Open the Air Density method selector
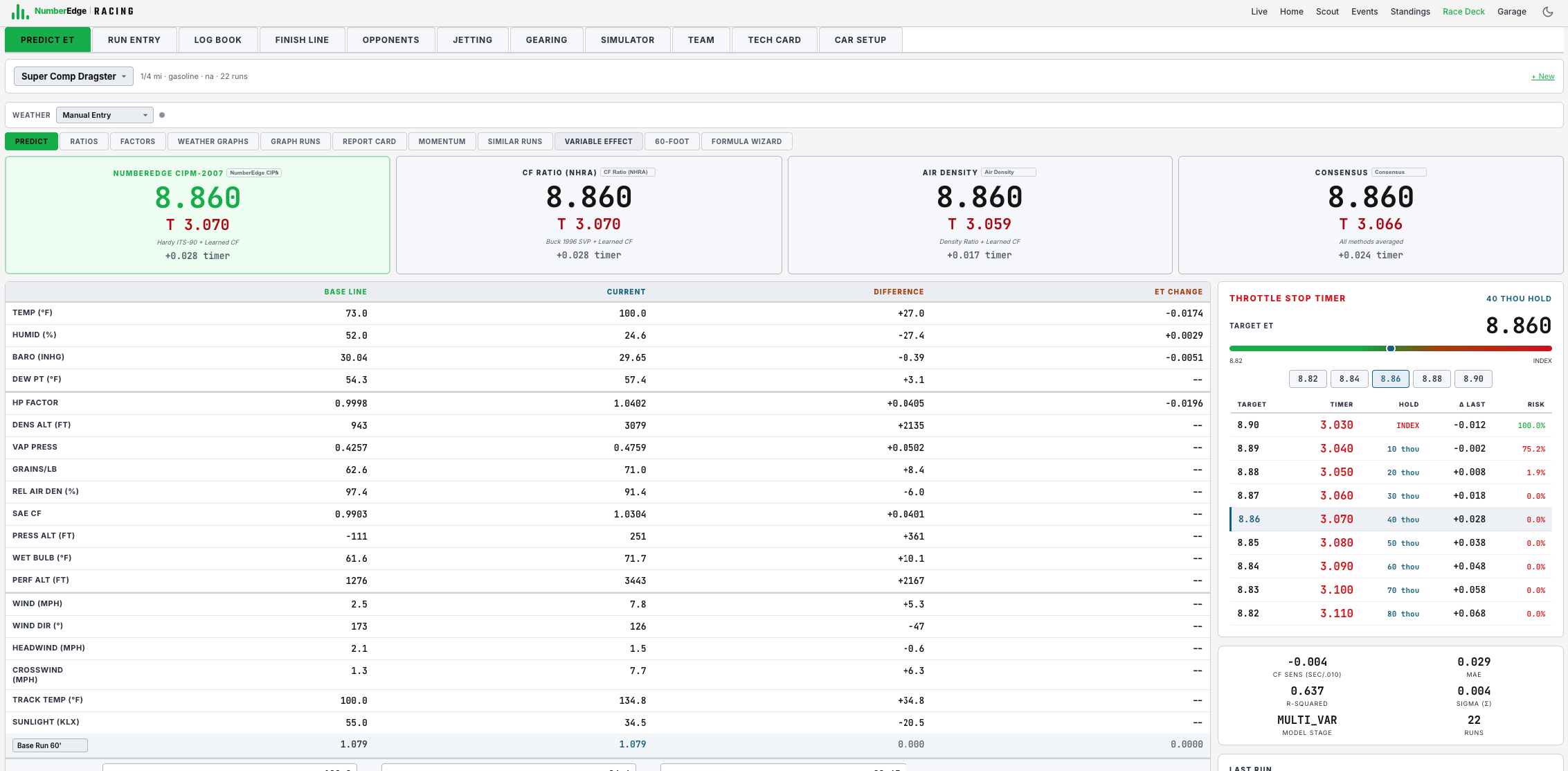The height and width of the screenshot is (771, 1568). coord(1009,172)
